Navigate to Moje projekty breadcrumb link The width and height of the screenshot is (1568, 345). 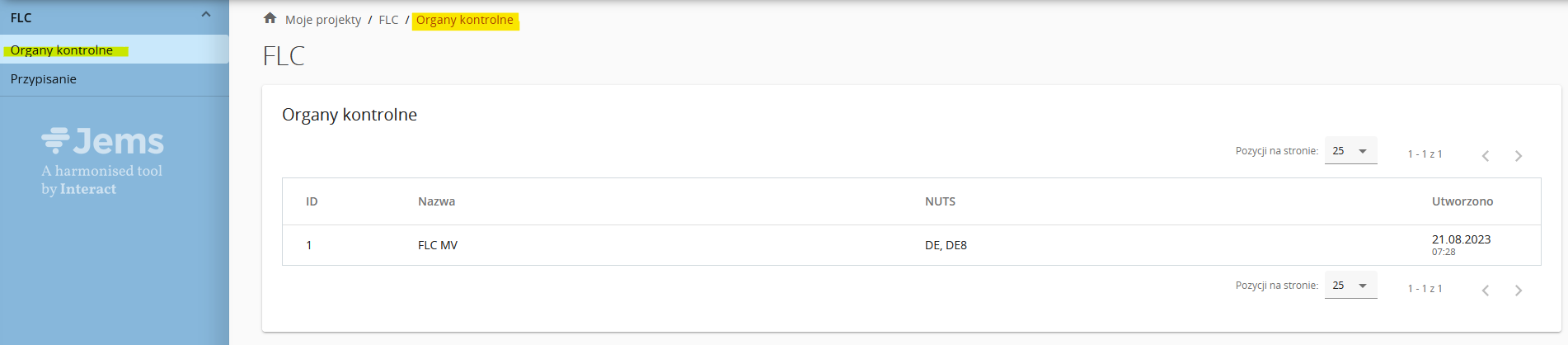(x=323, y=20)
